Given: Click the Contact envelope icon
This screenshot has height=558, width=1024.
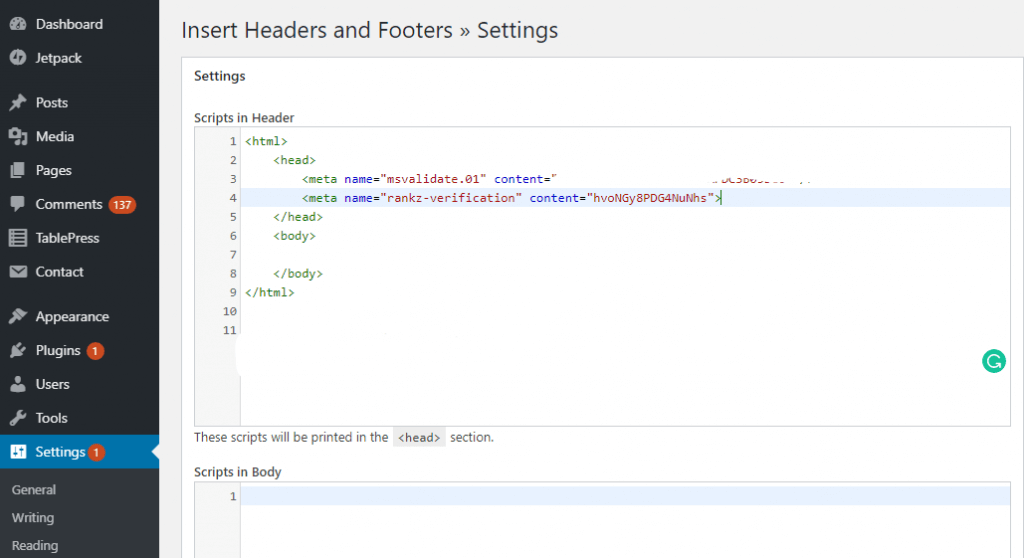Looking at the screenshot, I should [17, 272].
